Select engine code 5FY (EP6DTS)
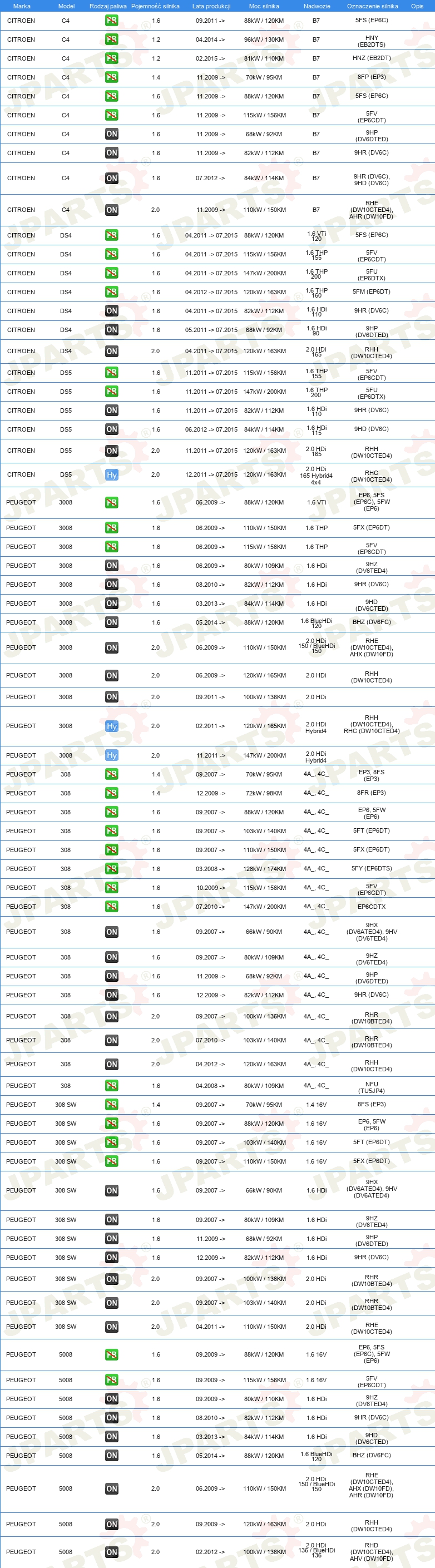The width and height of the screenshot is (435, 1568). (x=372, y=869)
